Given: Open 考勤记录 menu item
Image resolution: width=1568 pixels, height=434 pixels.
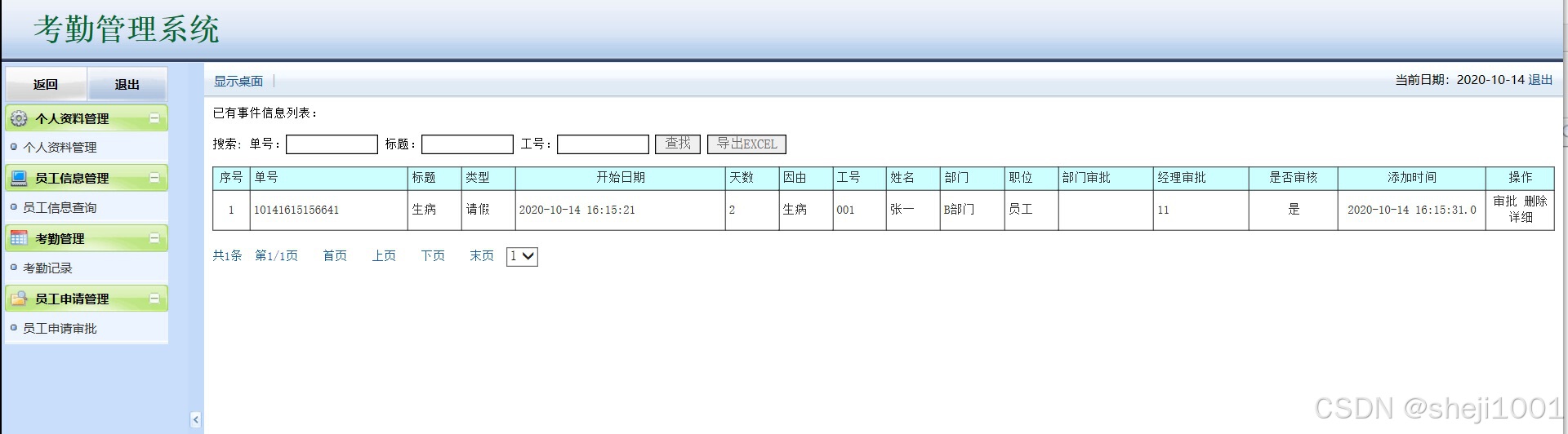Looking at the screenshot, I should 47,268.
